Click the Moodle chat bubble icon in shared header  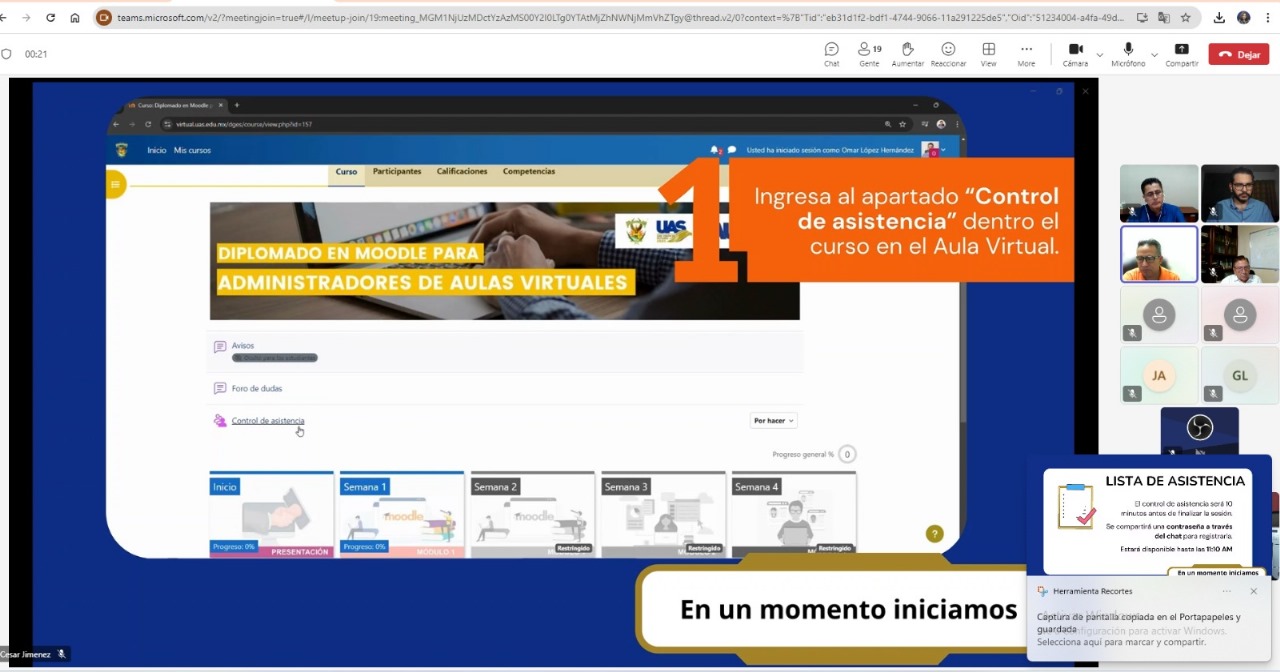(x=732, y=150)
